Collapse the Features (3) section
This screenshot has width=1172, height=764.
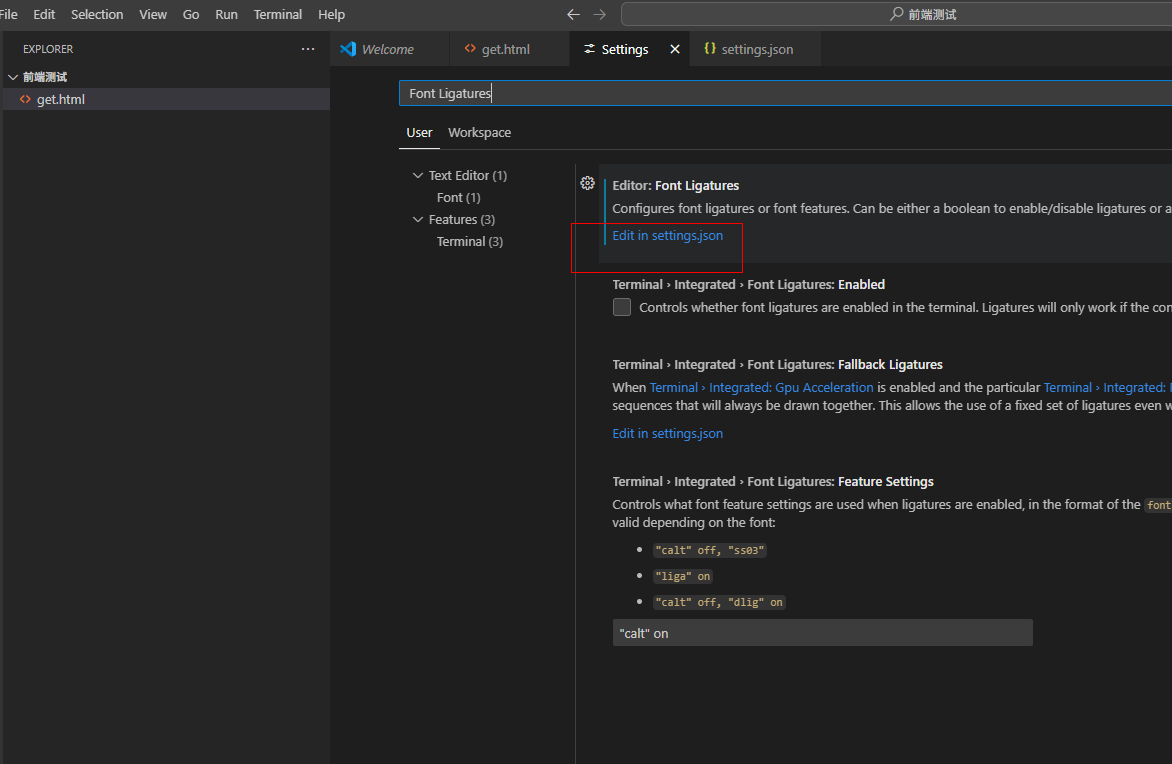click(418, 220)
